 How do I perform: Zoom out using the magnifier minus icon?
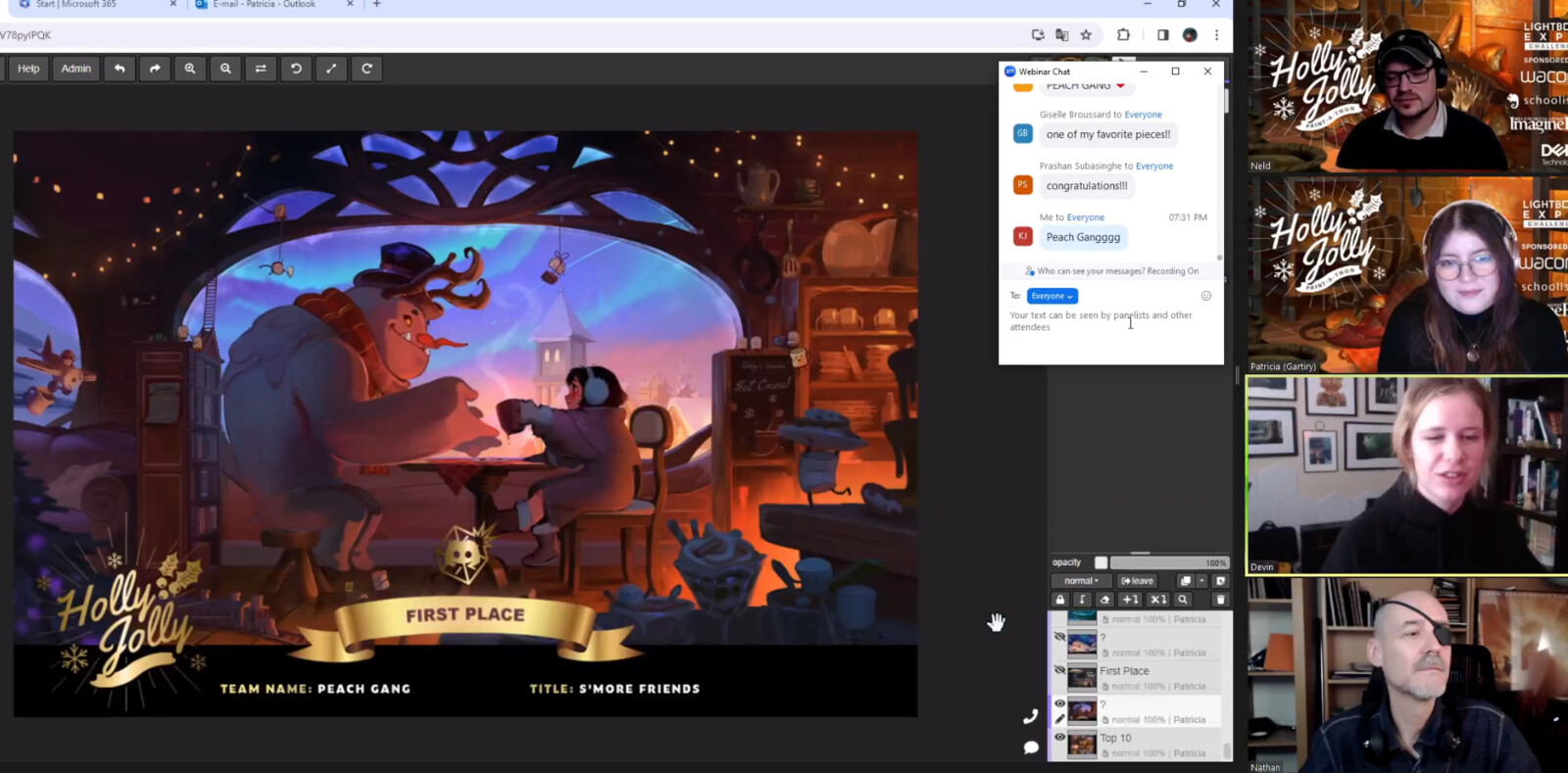click(225, 69)
